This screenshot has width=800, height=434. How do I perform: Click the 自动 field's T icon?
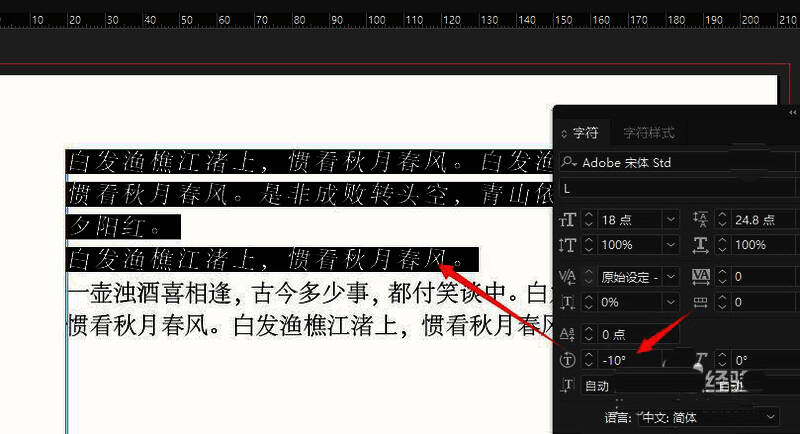(567, 386)
